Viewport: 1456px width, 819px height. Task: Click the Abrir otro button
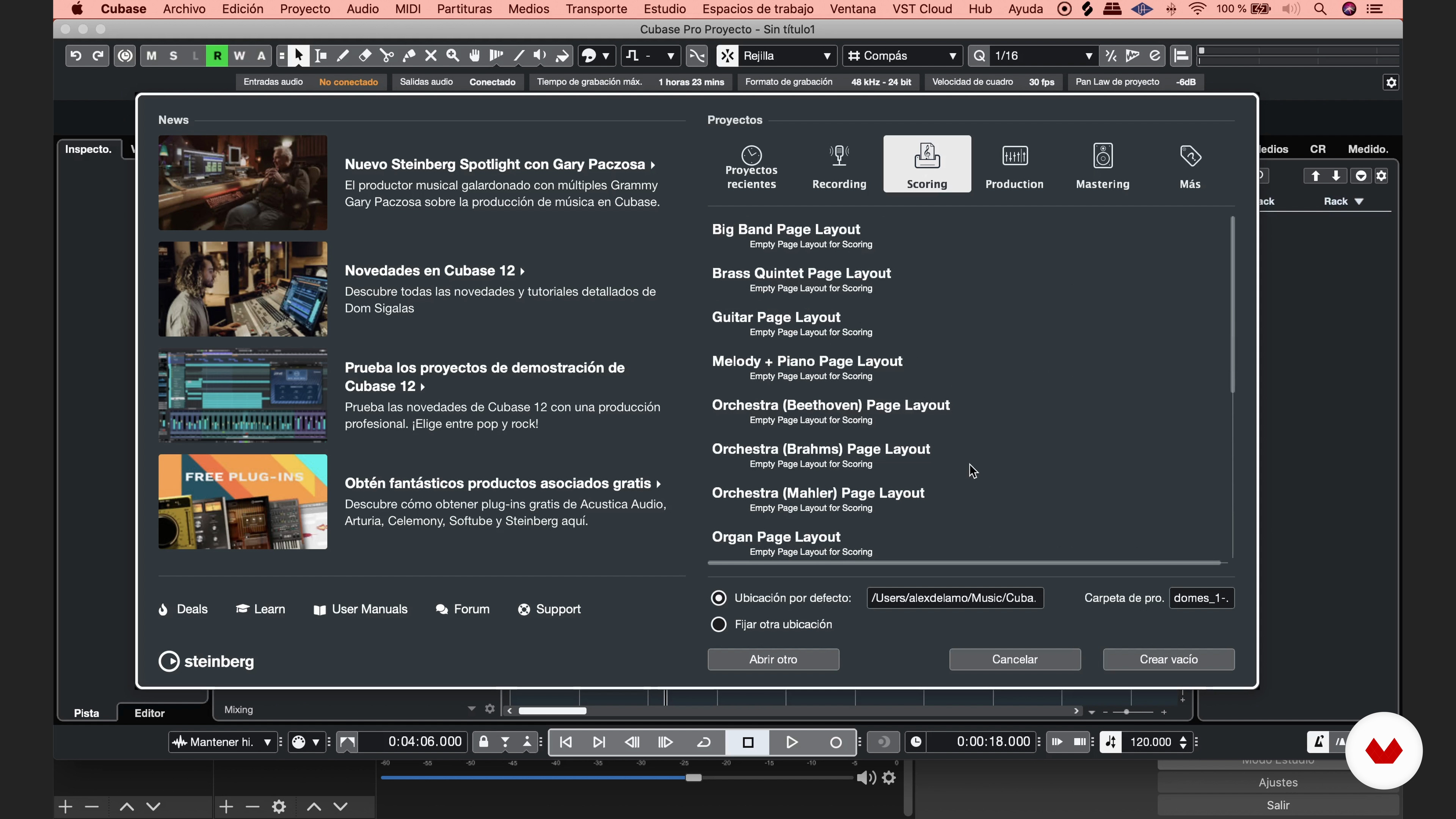coord(773,659)
